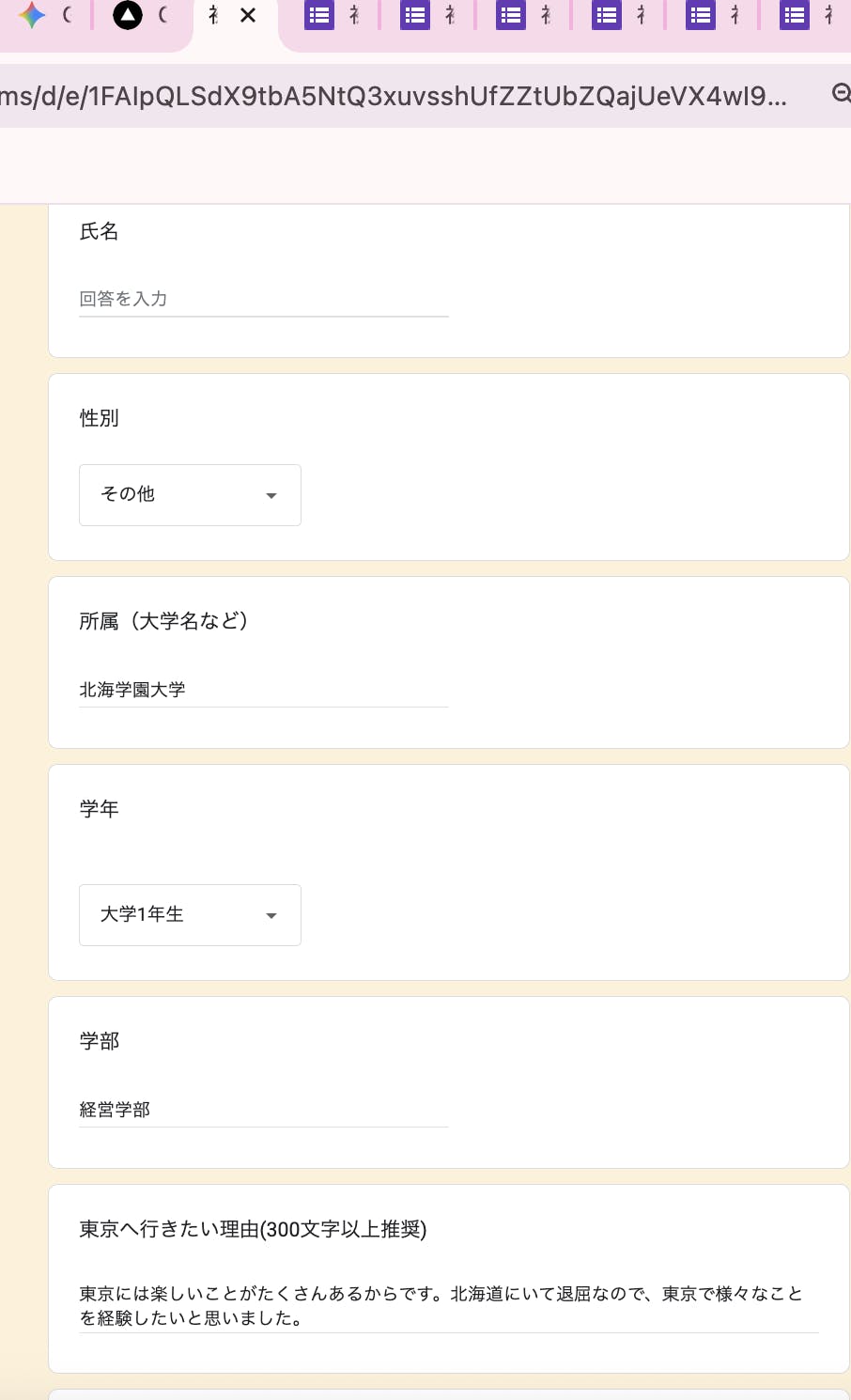Switch to the fourth purple Google Forms tab
The width and height of the screenshot is (851, 1400).
coord(607,15)
